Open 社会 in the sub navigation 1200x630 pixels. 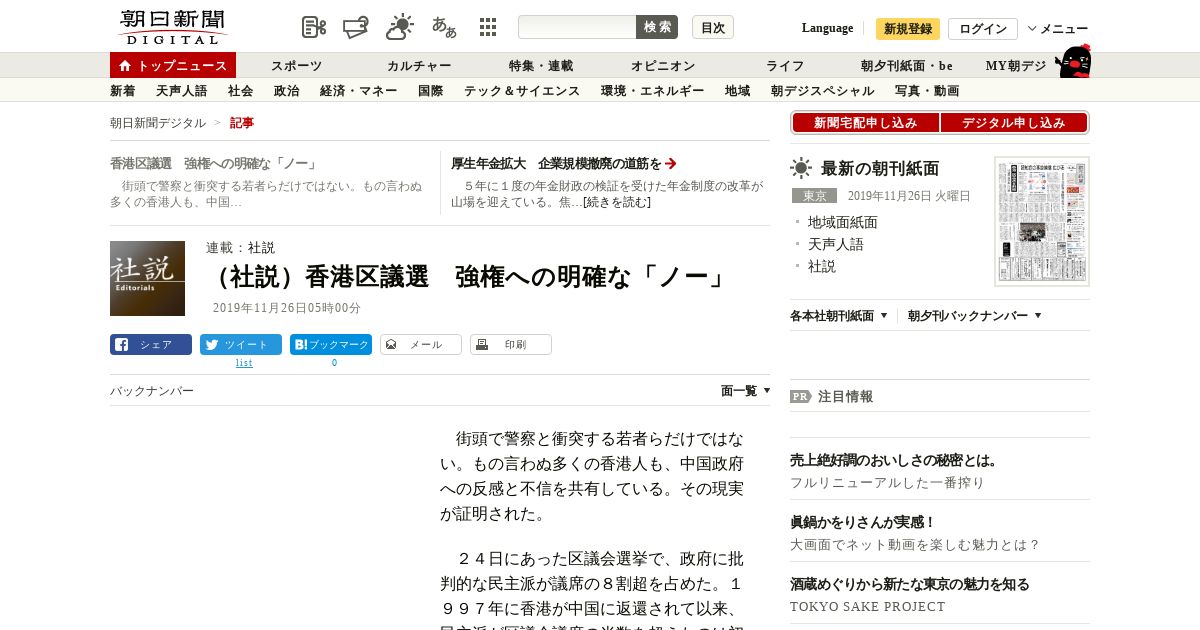[x=241, y=91]
